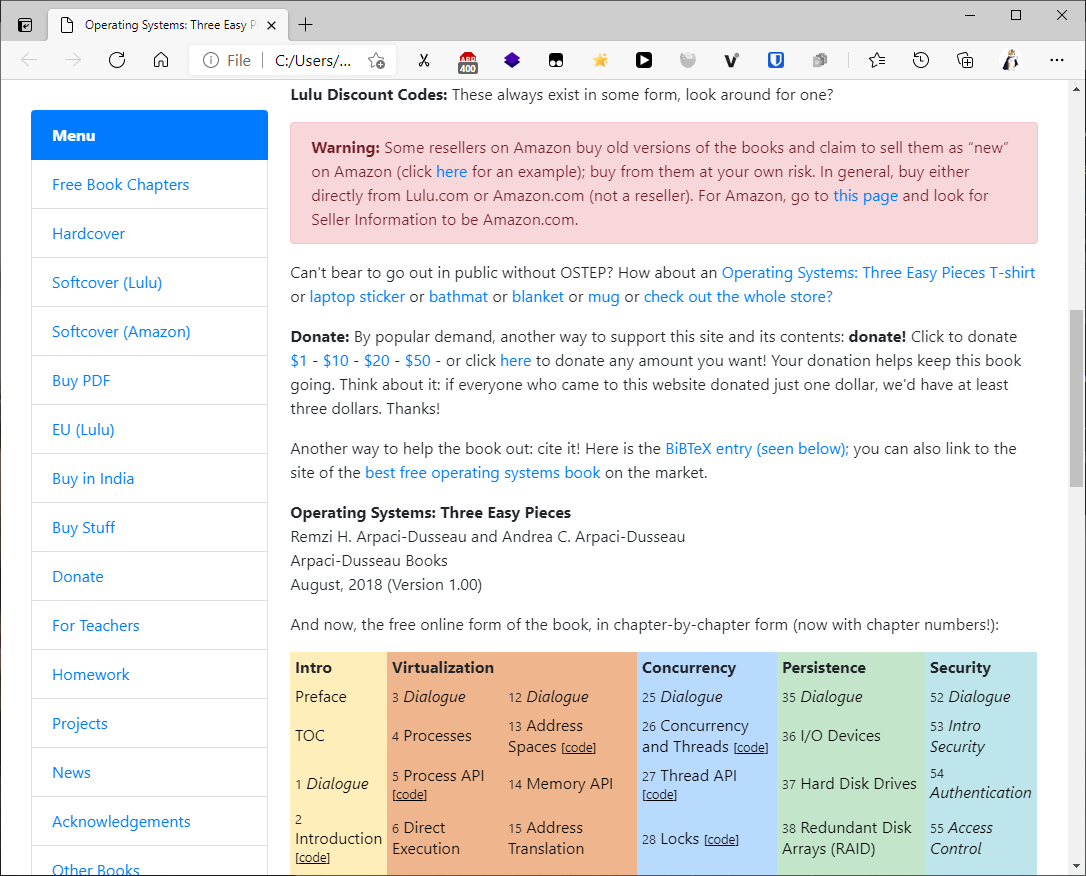Open the mug link
The height and width of the screenshot is (876, 1086).
pyautogui.click(x=603, y=298)
